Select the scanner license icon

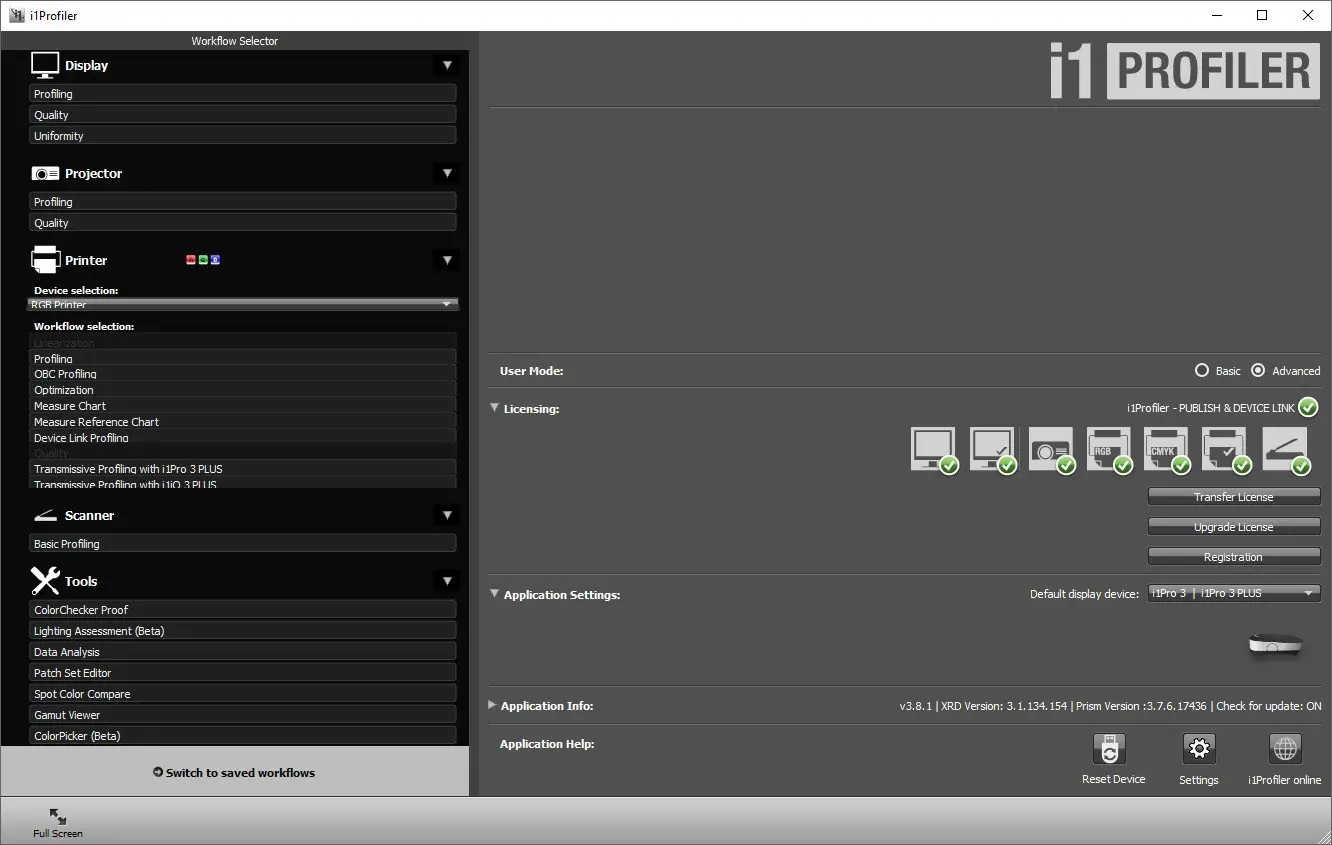[x=1285, y=448]
